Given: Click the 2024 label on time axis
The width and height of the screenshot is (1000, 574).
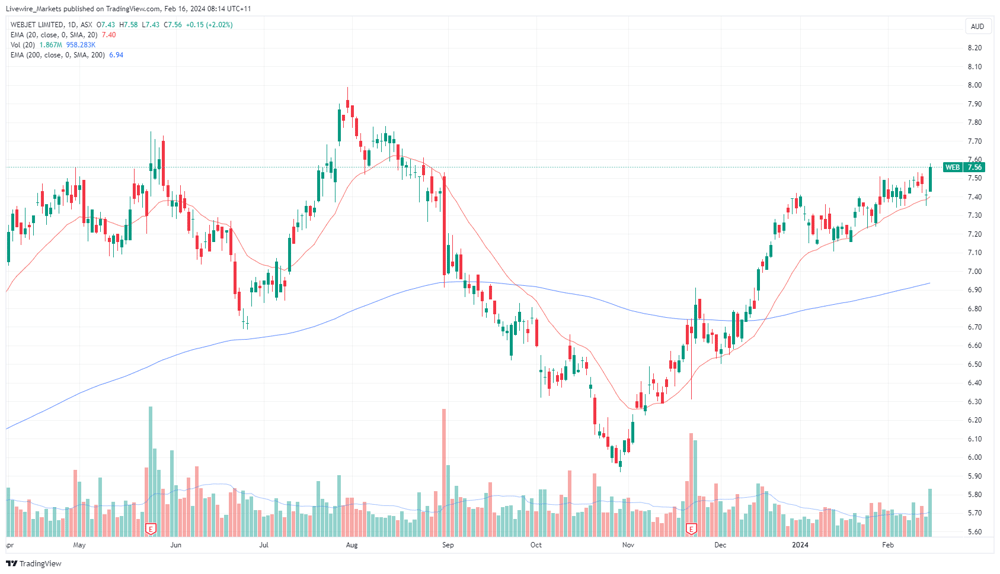Looking at the screenshot, I should click(800, 545).
